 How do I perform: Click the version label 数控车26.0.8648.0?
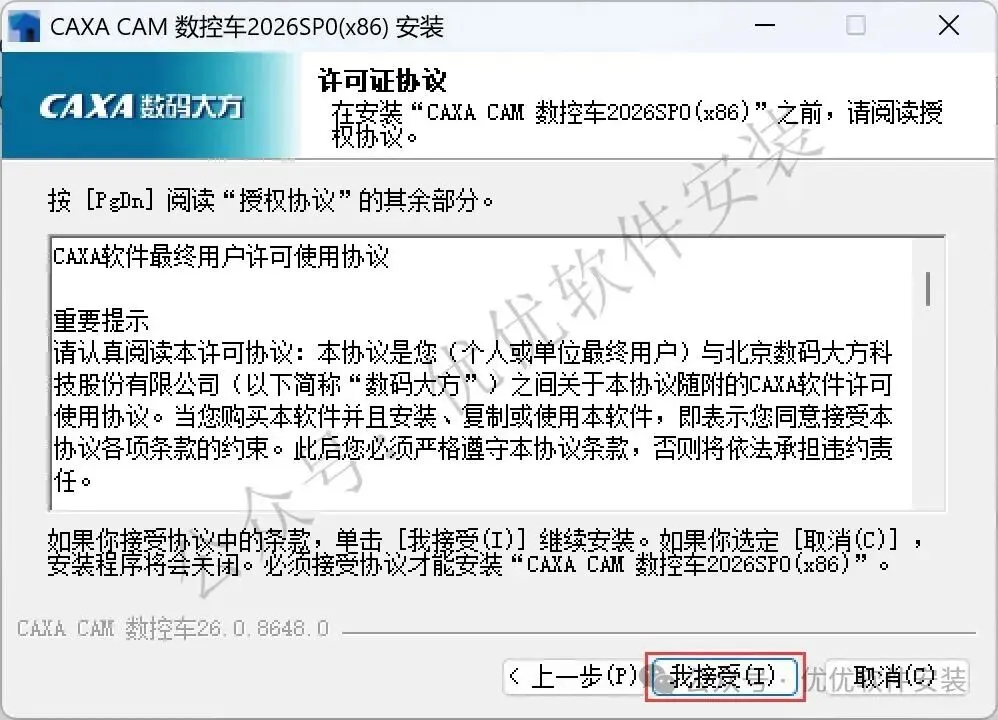click(x=173, y=629)
